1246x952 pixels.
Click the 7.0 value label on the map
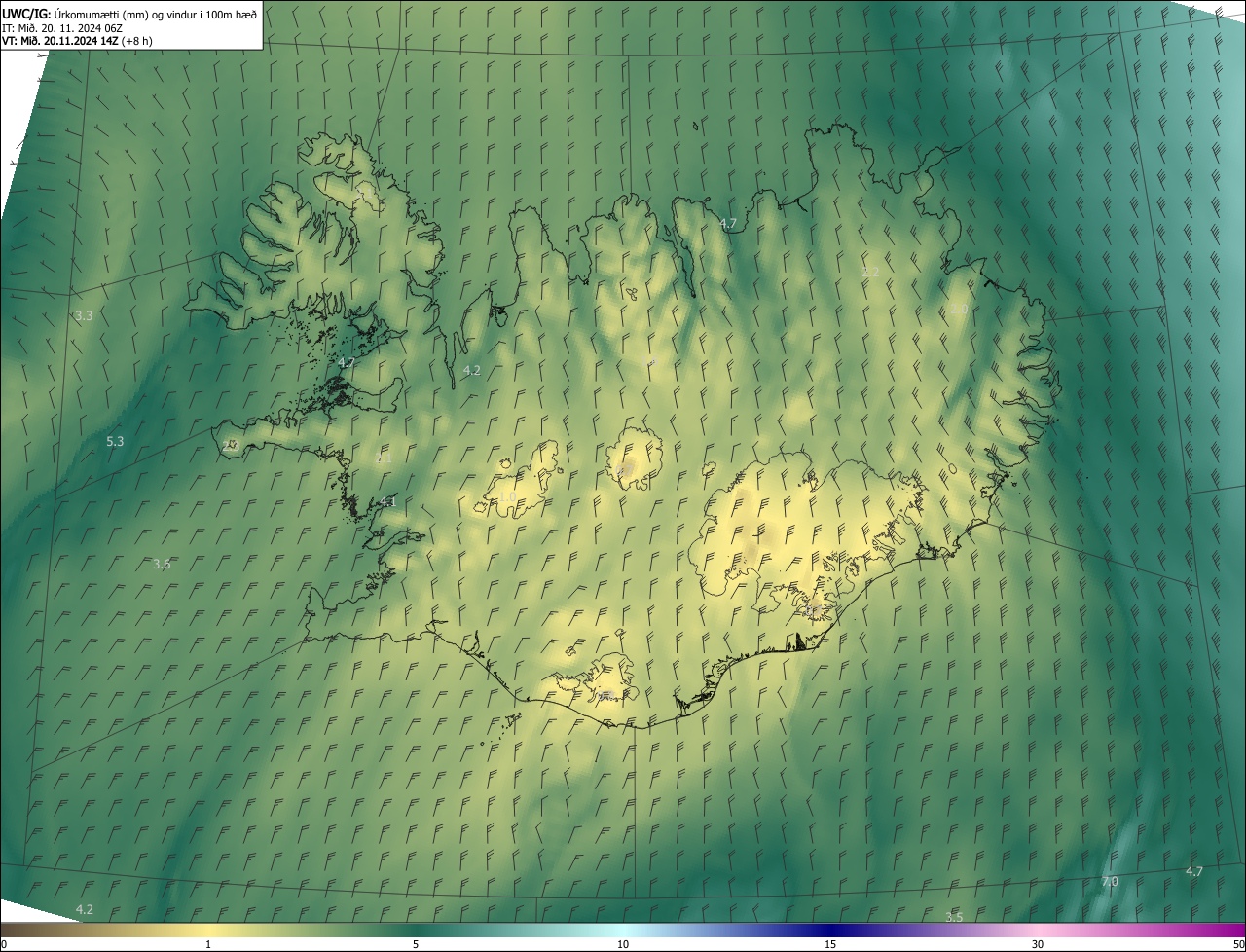click(1110, 881)
